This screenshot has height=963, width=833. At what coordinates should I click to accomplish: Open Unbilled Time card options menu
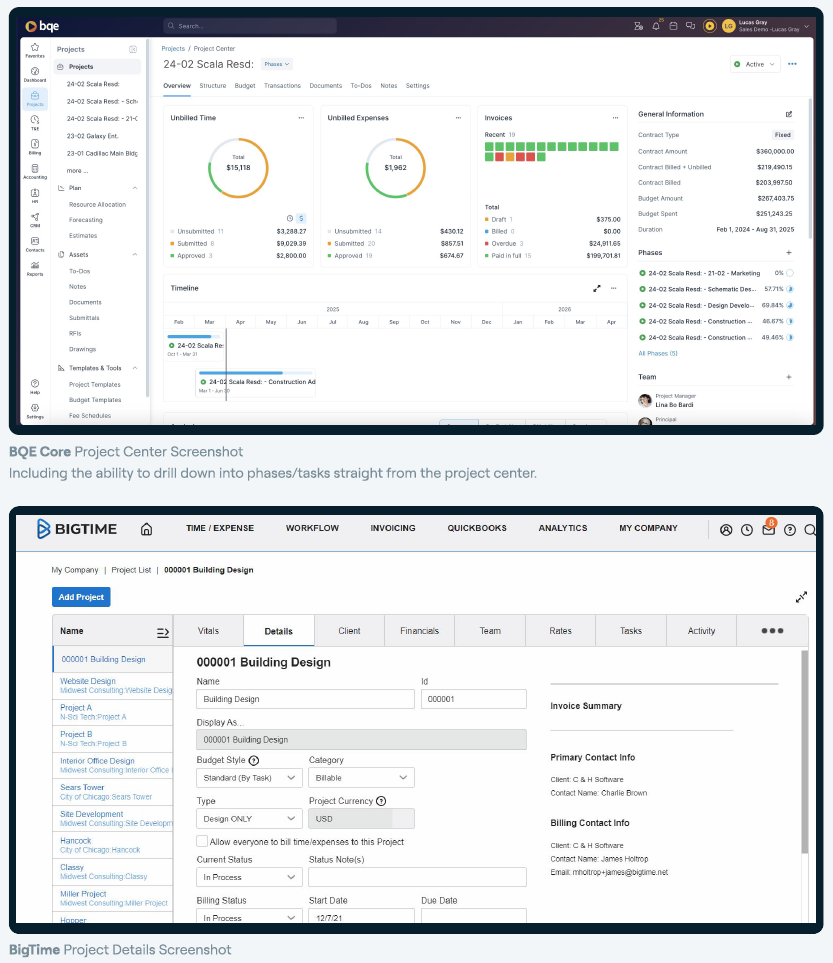click(301, 118)
